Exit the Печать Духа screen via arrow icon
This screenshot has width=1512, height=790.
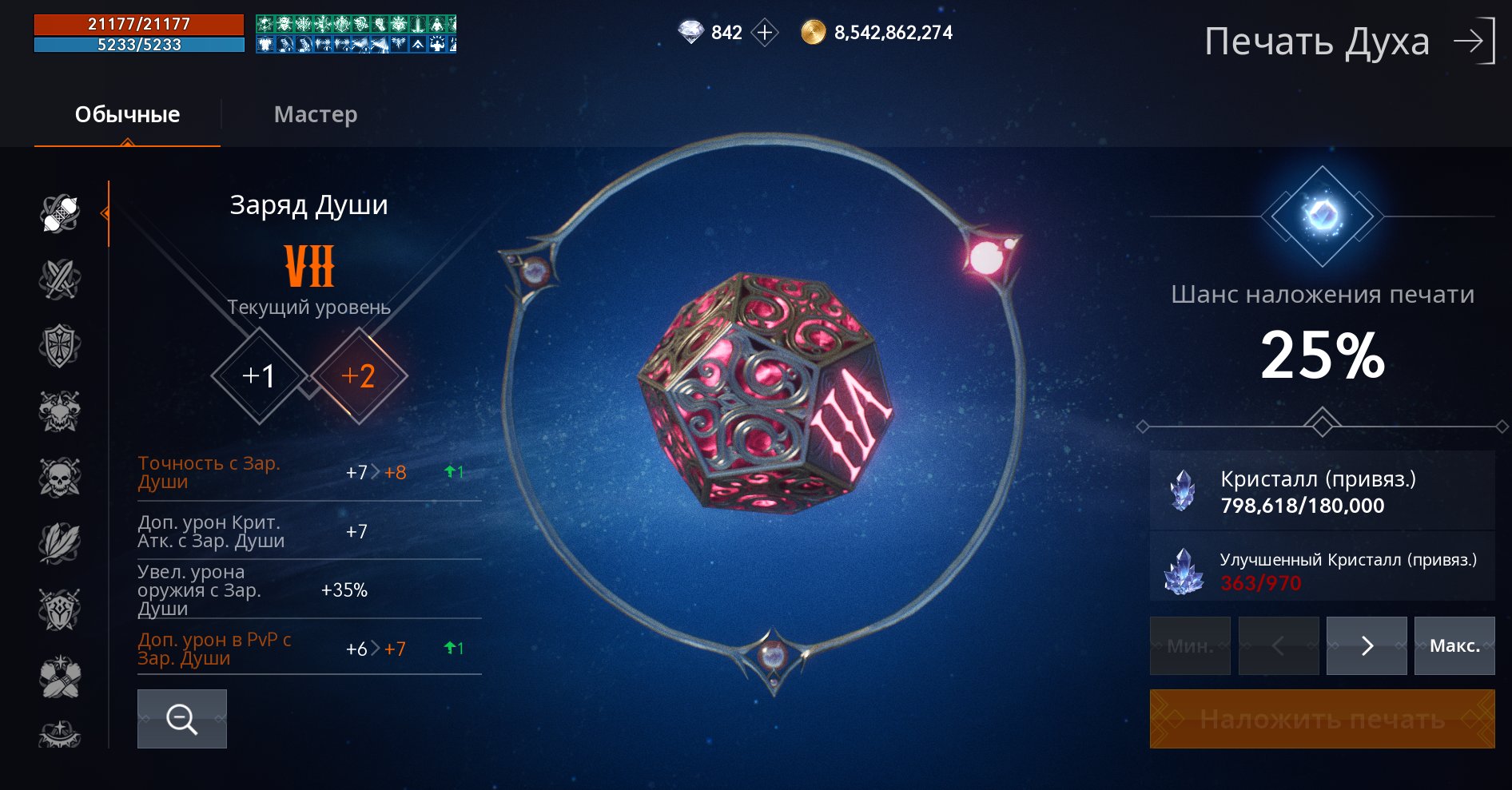tap(1474, 41)
